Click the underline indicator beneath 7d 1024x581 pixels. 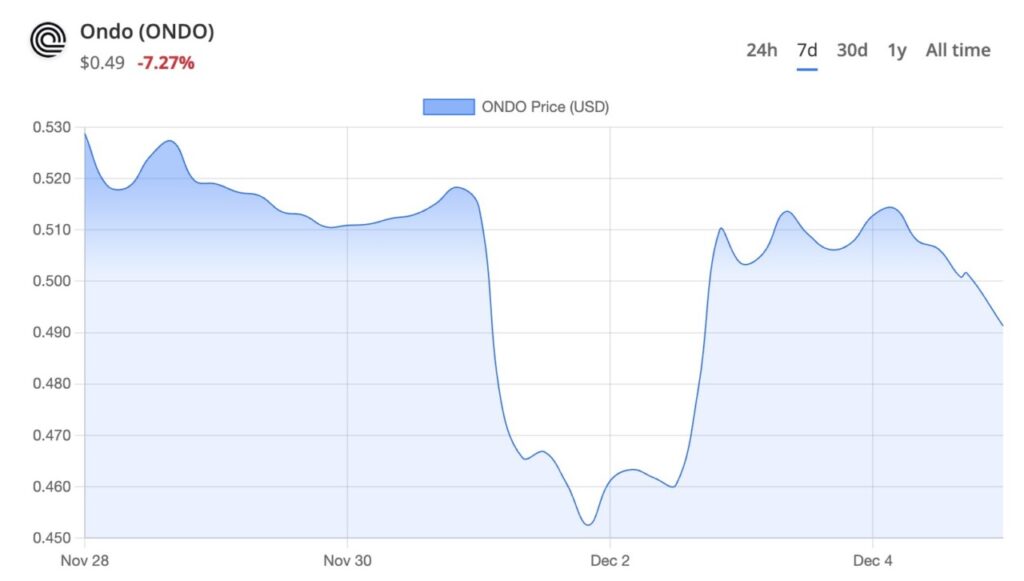point(806,67)
